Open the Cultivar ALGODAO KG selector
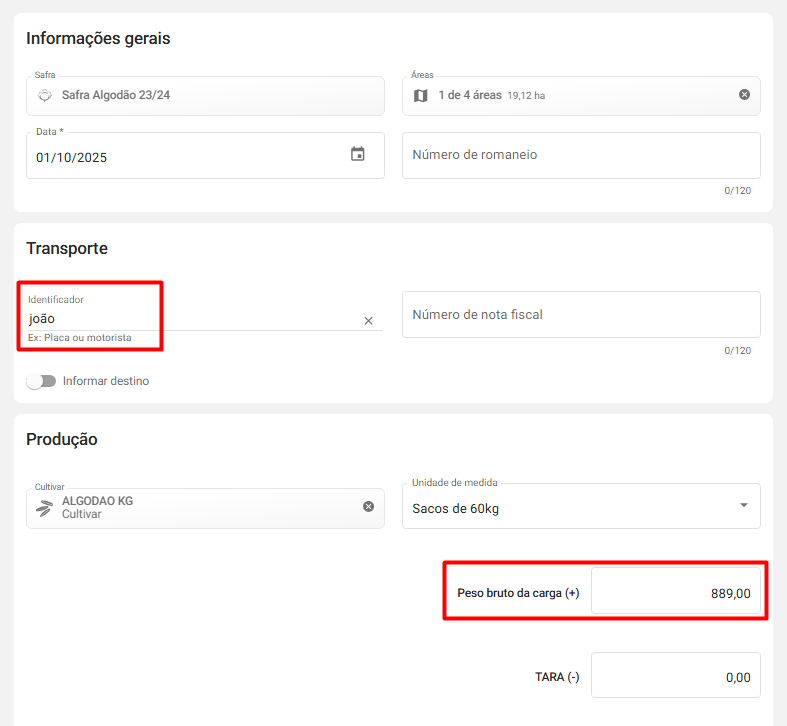Image resolution: width=787 pixels, height=726 pixels. tap(200, 508)
